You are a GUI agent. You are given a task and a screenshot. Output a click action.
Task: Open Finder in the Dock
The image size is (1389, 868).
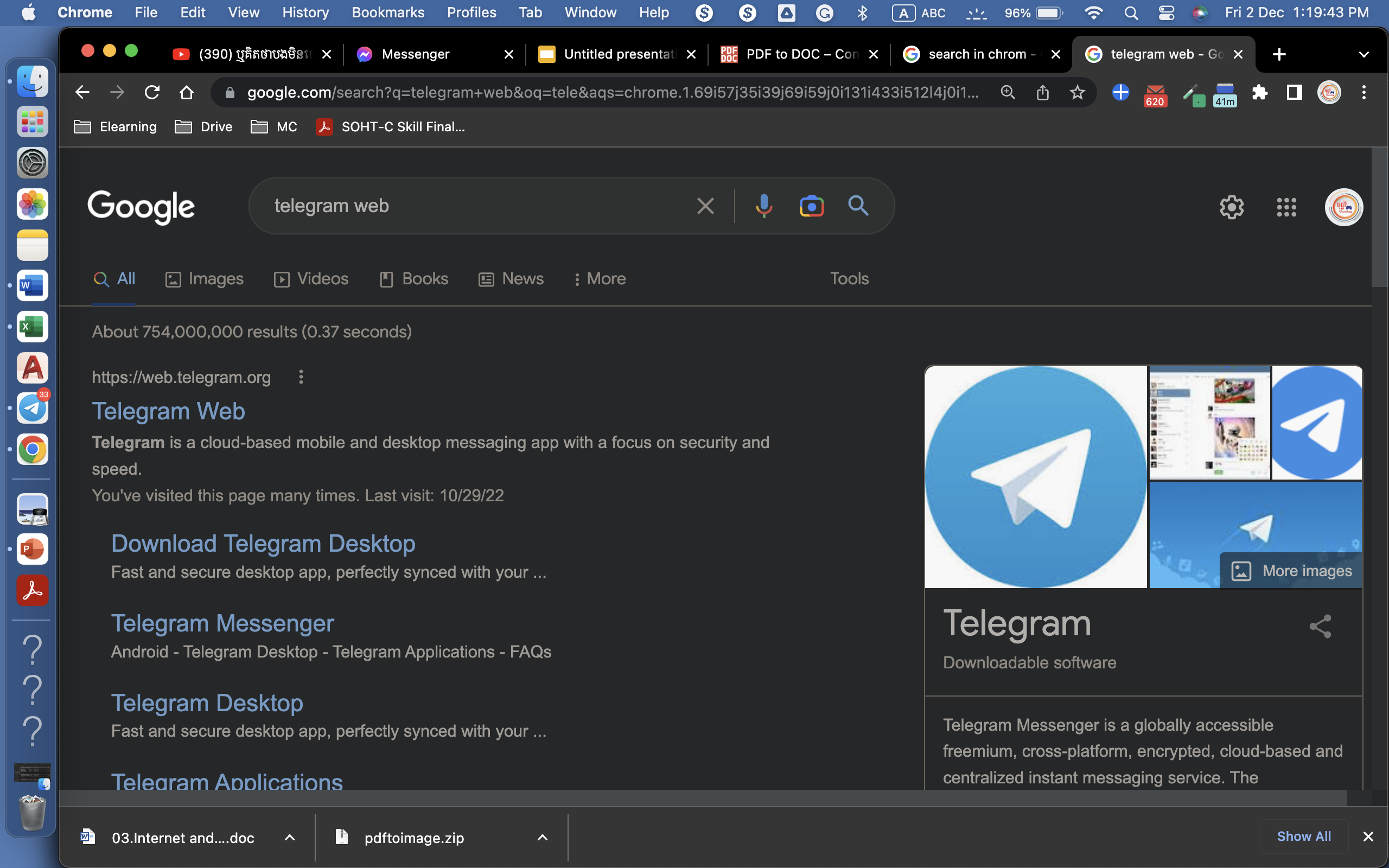tap(32, 81)
